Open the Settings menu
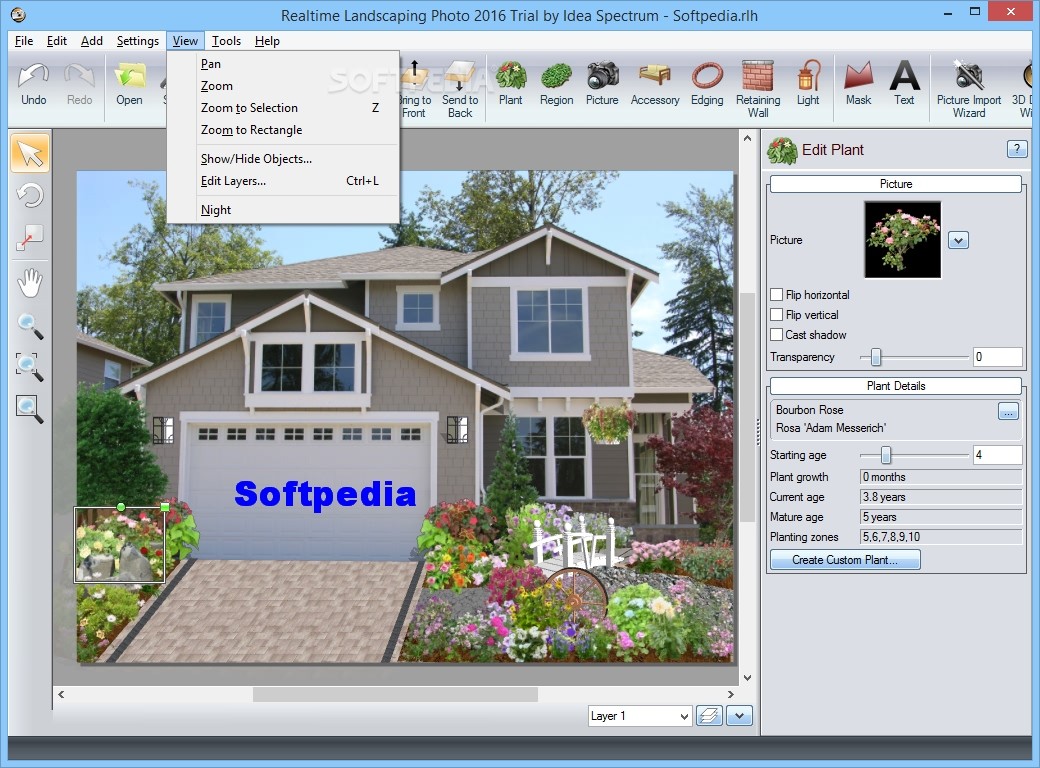 click(137, 41)
